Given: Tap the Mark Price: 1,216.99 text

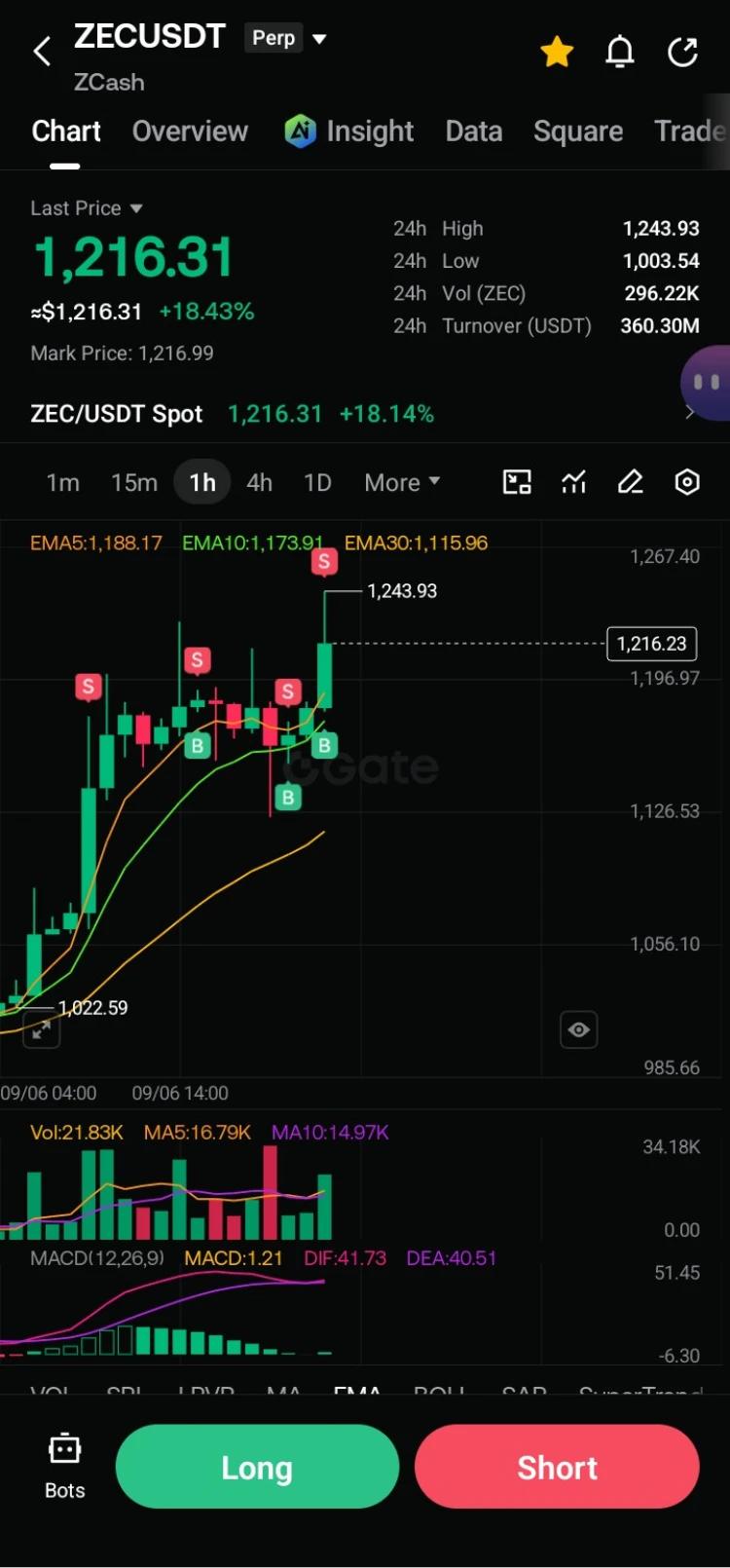Looking at the screenshot, I should [x=122, y=354].
